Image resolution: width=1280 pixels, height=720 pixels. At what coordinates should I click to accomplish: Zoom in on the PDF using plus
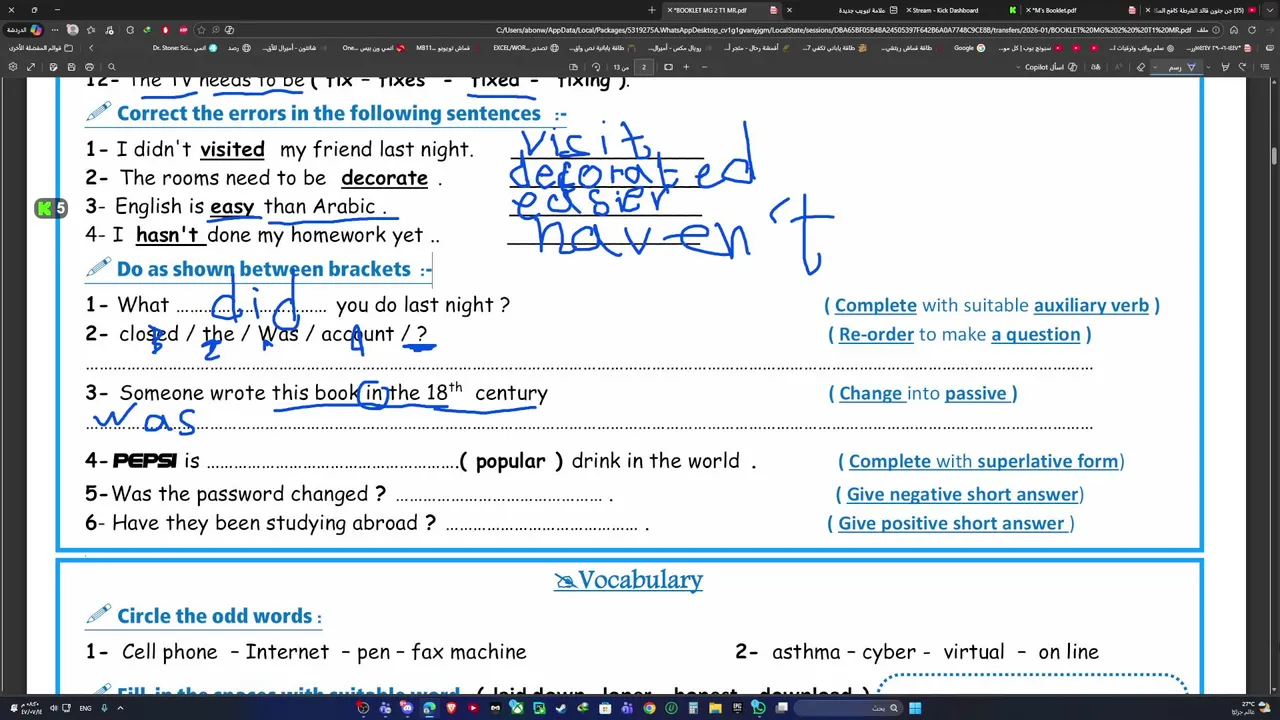click(686, 67)
